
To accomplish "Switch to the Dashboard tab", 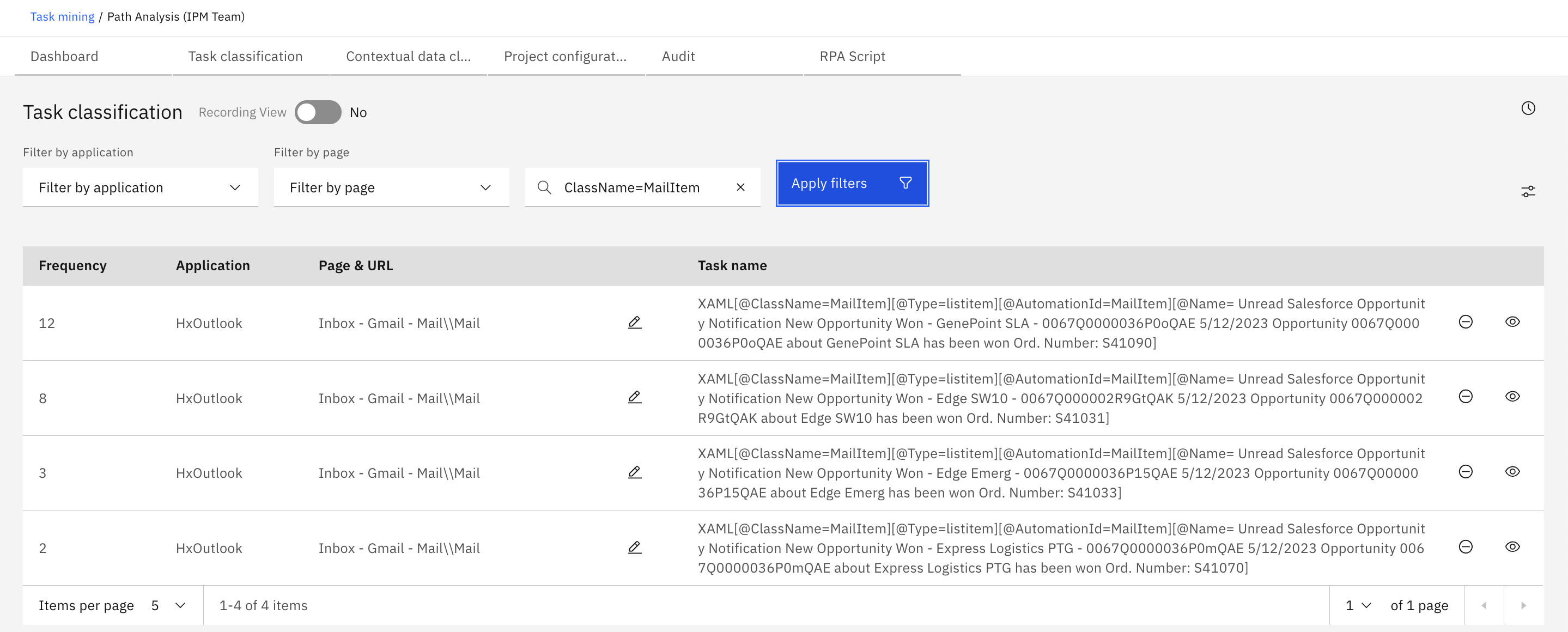I will pyautogui.click(x=64, y=57).
